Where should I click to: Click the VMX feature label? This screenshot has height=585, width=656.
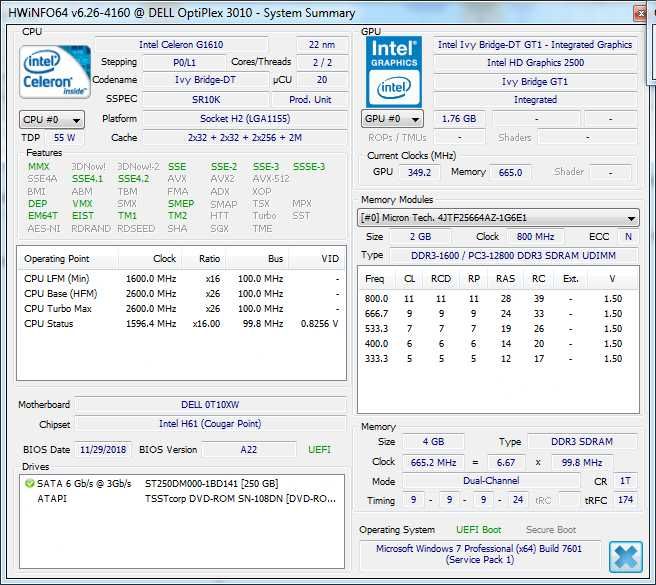coord(82,203)
